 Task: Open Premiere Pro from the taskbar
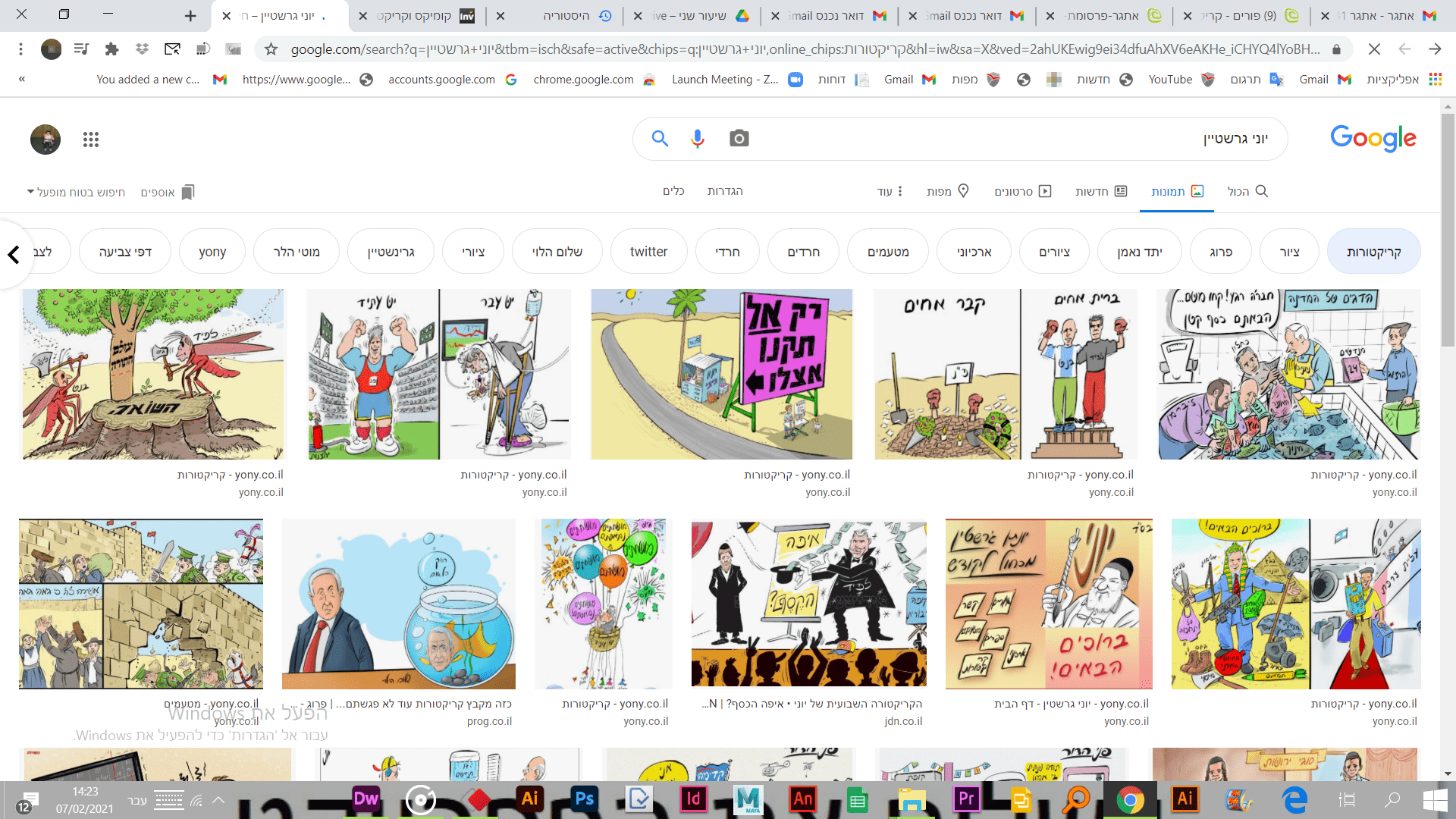click(966, 799)
